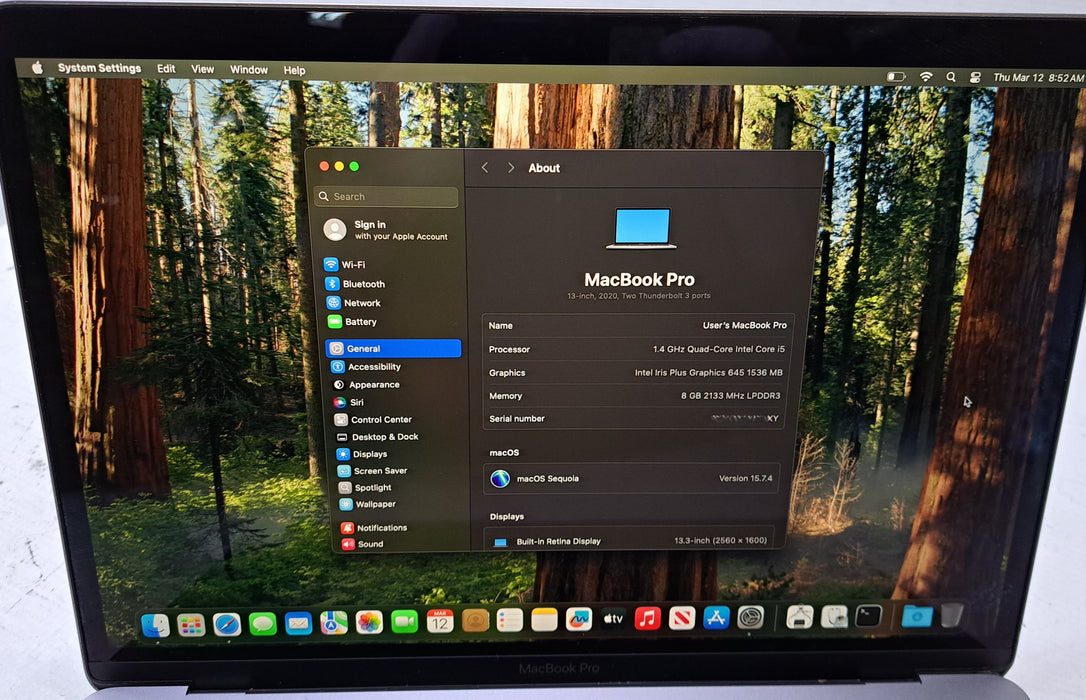Open Maps from the Dock

pyautogui.click(x=334, y=623)
